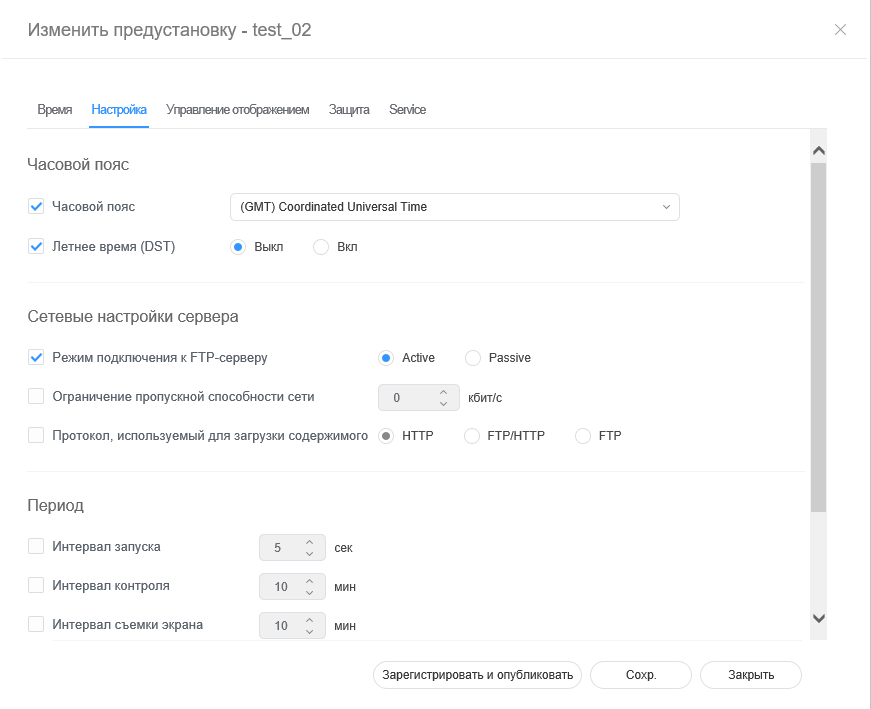Open the time zone dropdown list
The width and height of the screenshot is (871, 709).
tap(454, 207)
